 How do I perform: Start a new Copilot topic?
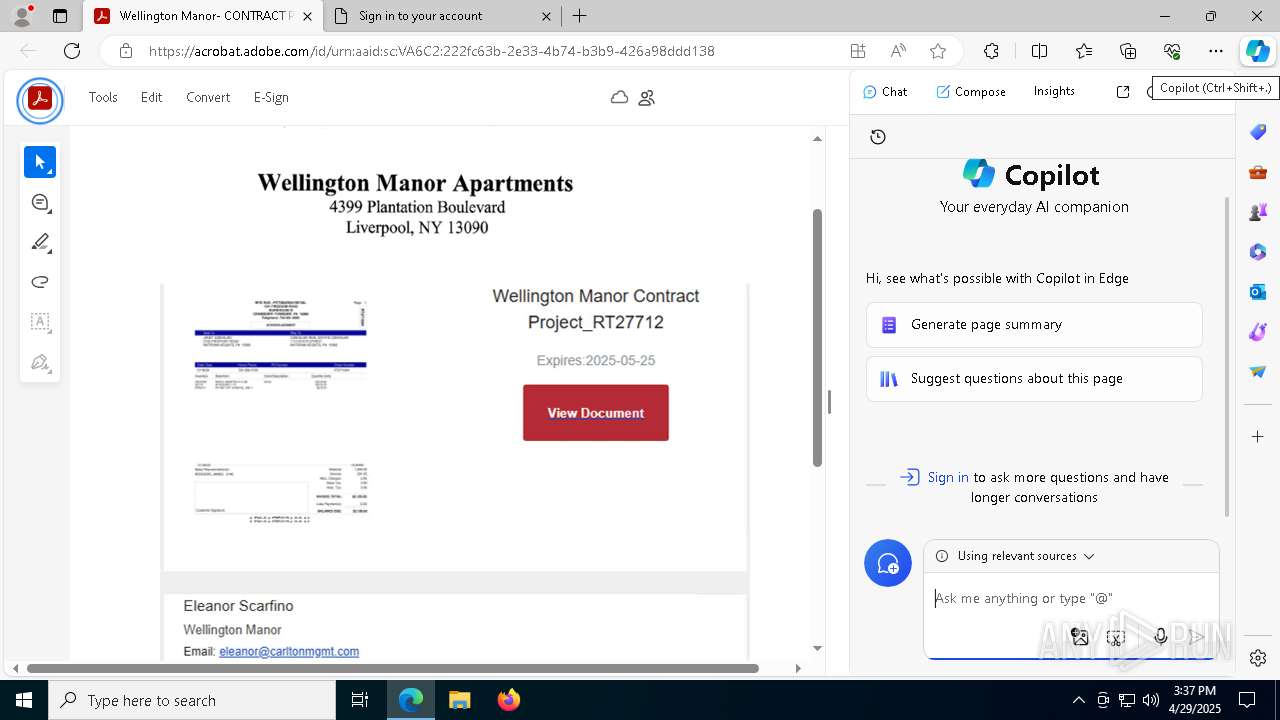click(x=888, y=564)
